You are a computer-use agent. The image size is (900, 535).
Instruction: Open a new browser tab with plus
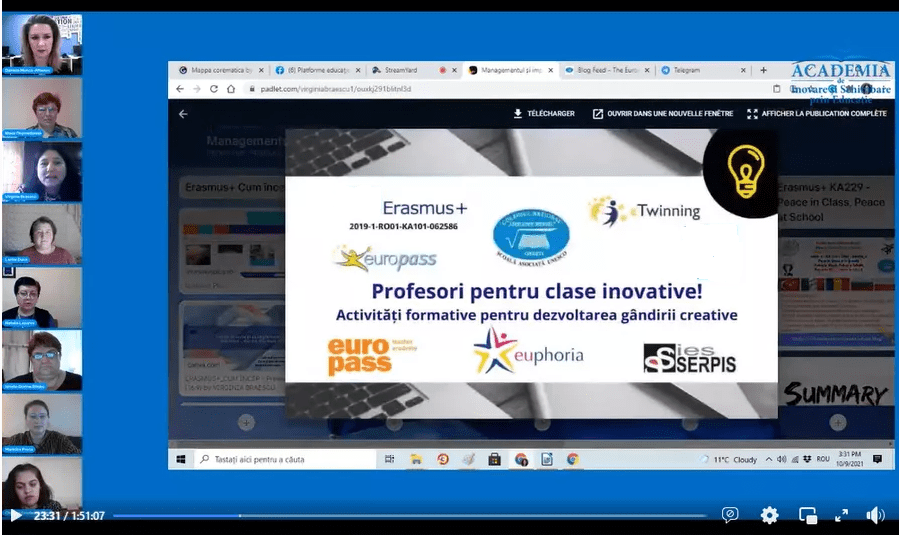[764, 70]
